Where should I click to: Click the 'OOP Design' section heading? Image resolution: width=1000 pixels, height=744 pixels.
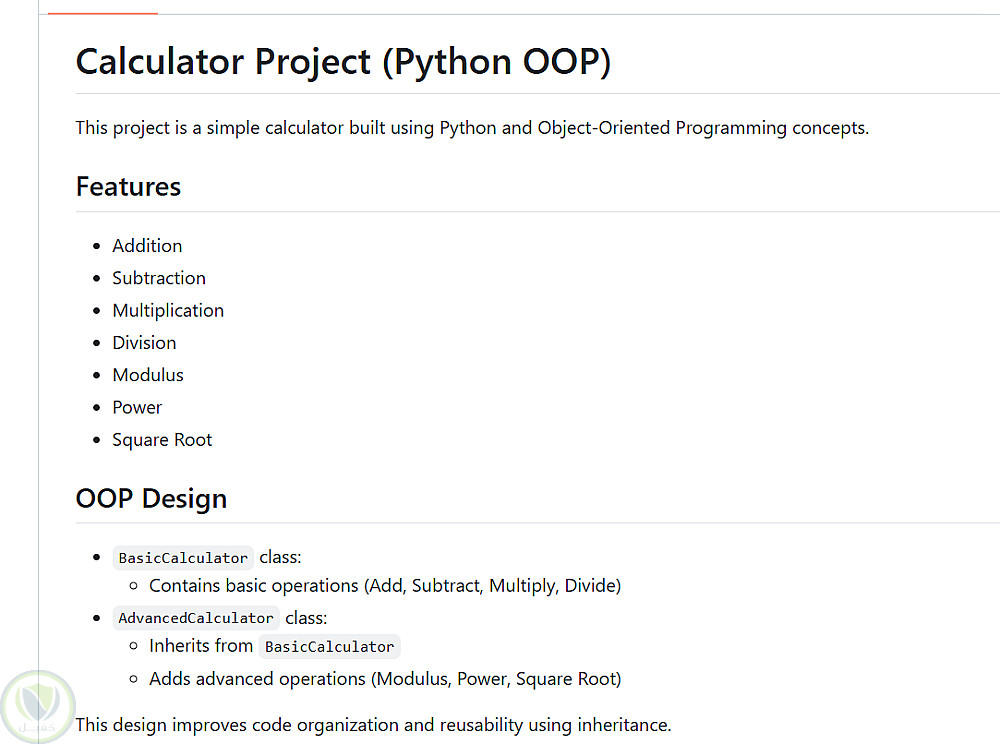(x=151, y=498)
